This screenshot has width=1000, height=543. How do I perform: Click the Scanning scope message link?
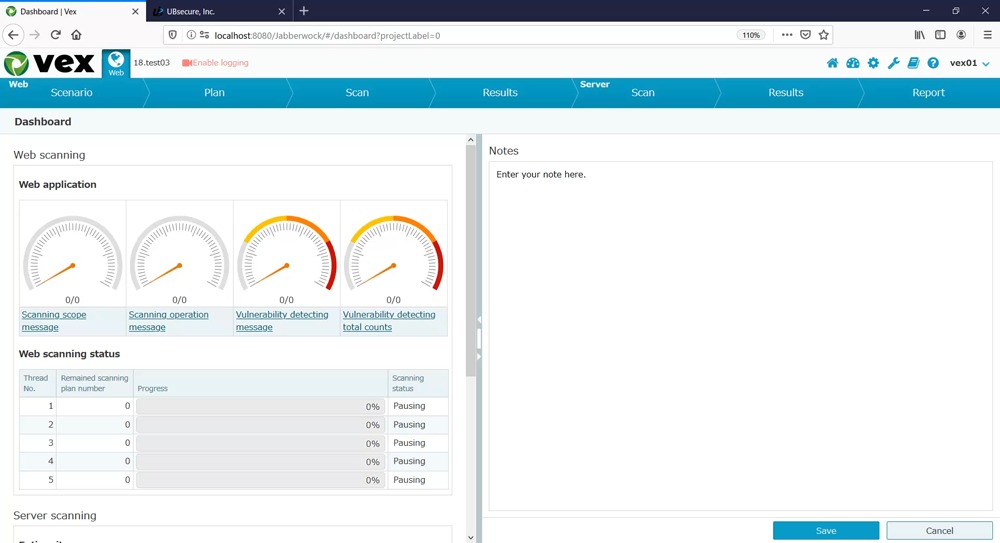[x=54, y=320]
